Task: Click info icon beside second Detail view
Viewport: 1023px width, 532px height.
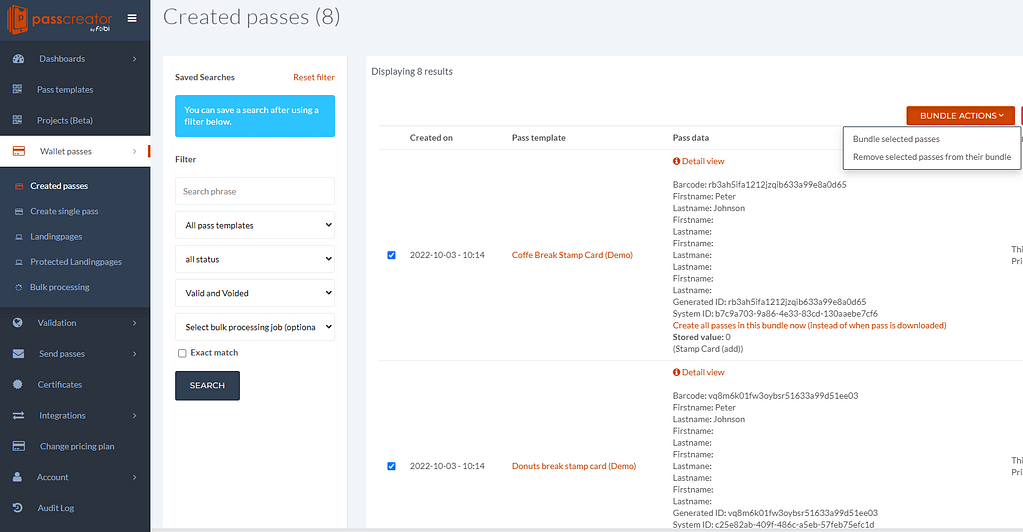Action: [x=677, y=372]
